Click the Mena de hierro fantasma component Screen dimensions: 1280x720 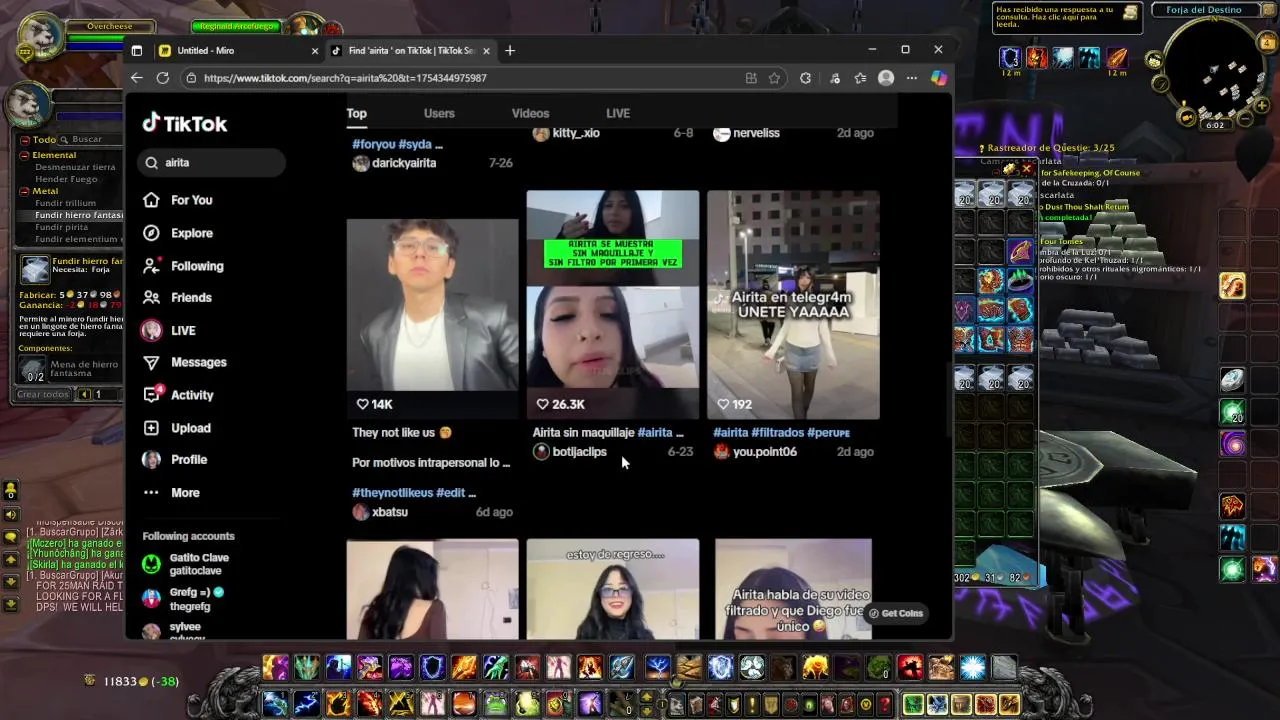(71, 370)
